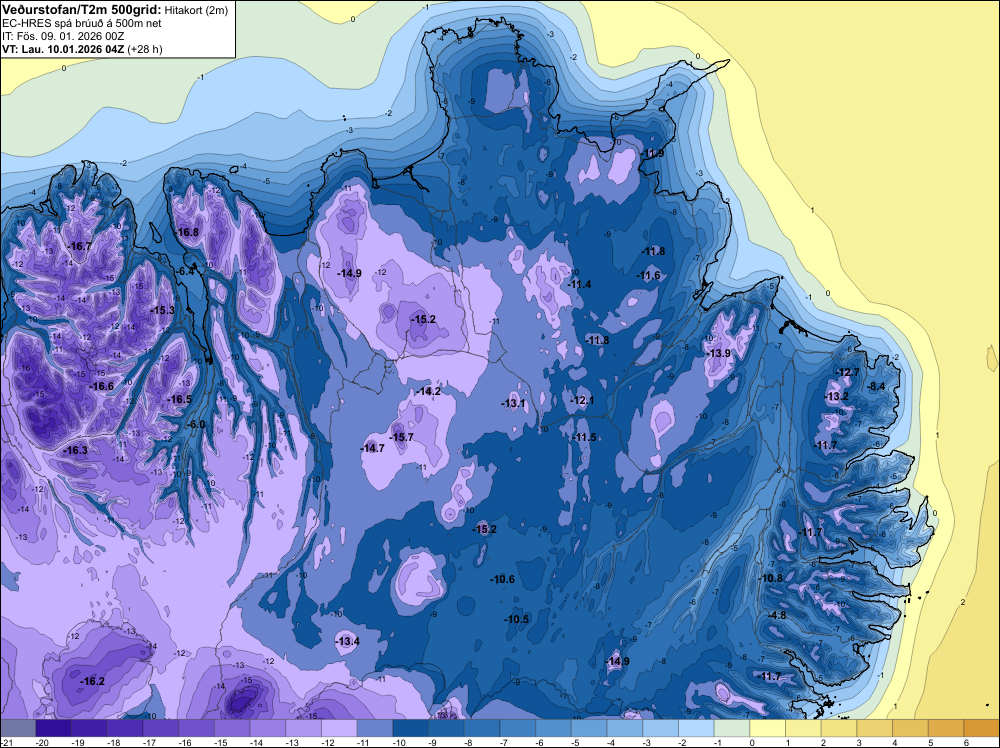The height and width of the screenshot is (748, 1000).
Task: Click the '-14.7' temperature label
Action: click(x=373, y=448)
